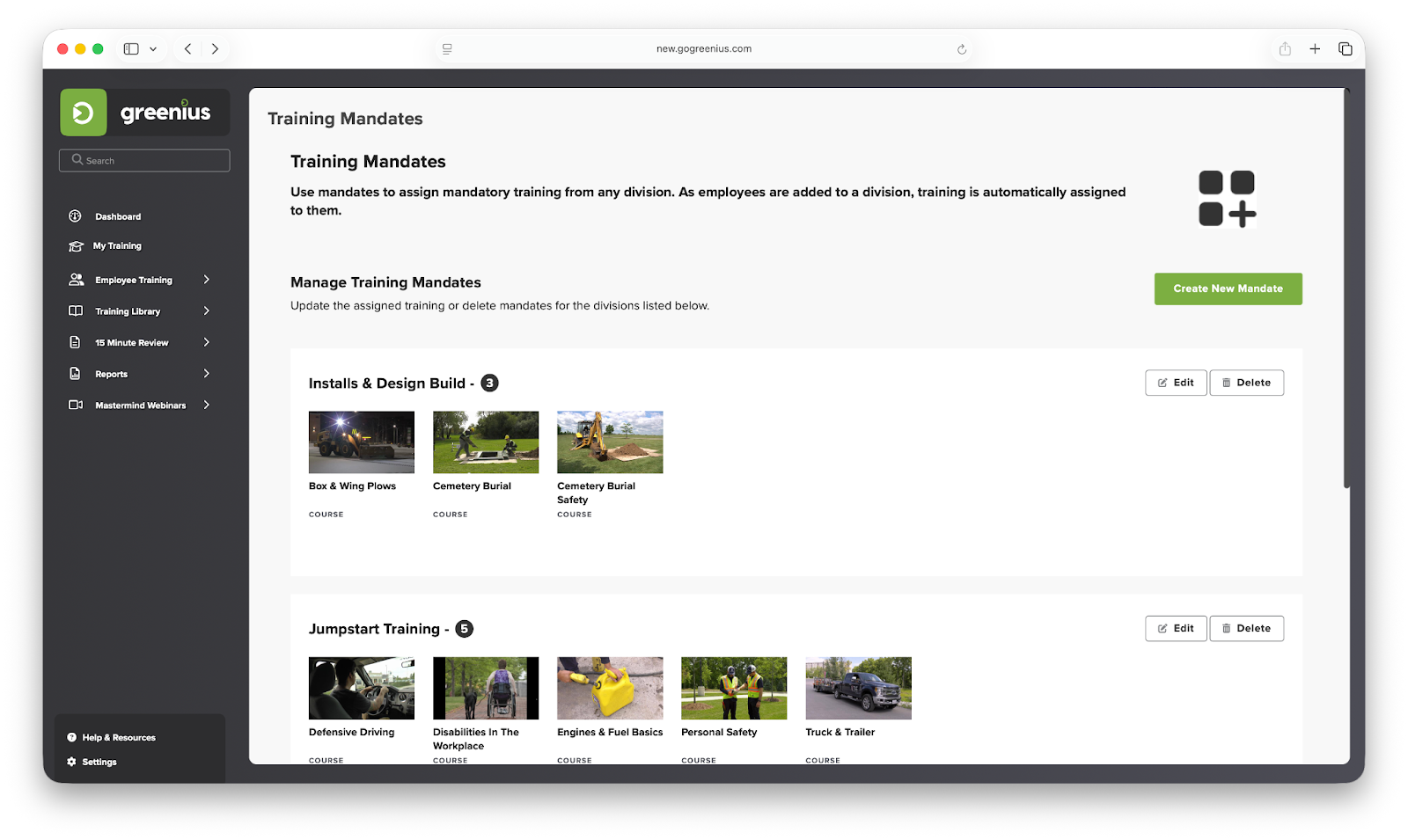Open the Engines & Fuel Basics thumbnail

click(610, 688)
